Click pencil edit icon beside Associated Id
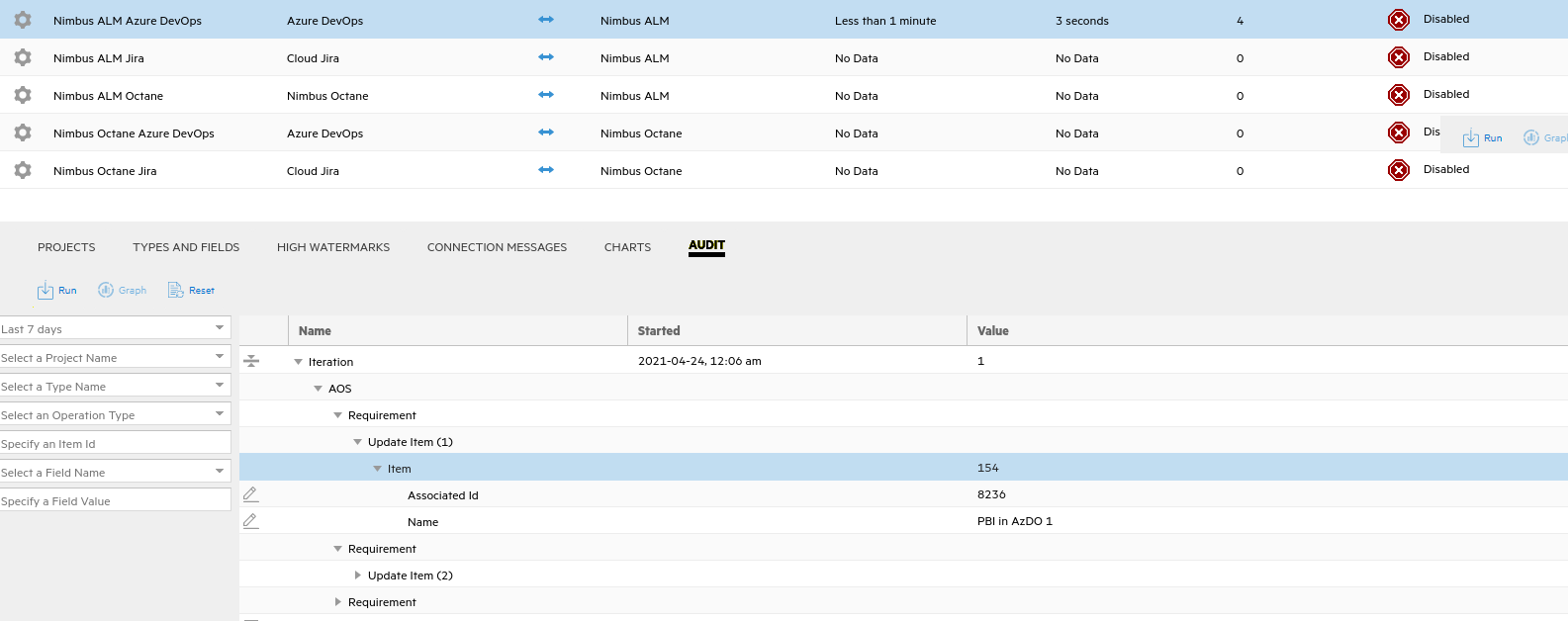This screenshot has height=621, width=1568. tap(251, 494)
